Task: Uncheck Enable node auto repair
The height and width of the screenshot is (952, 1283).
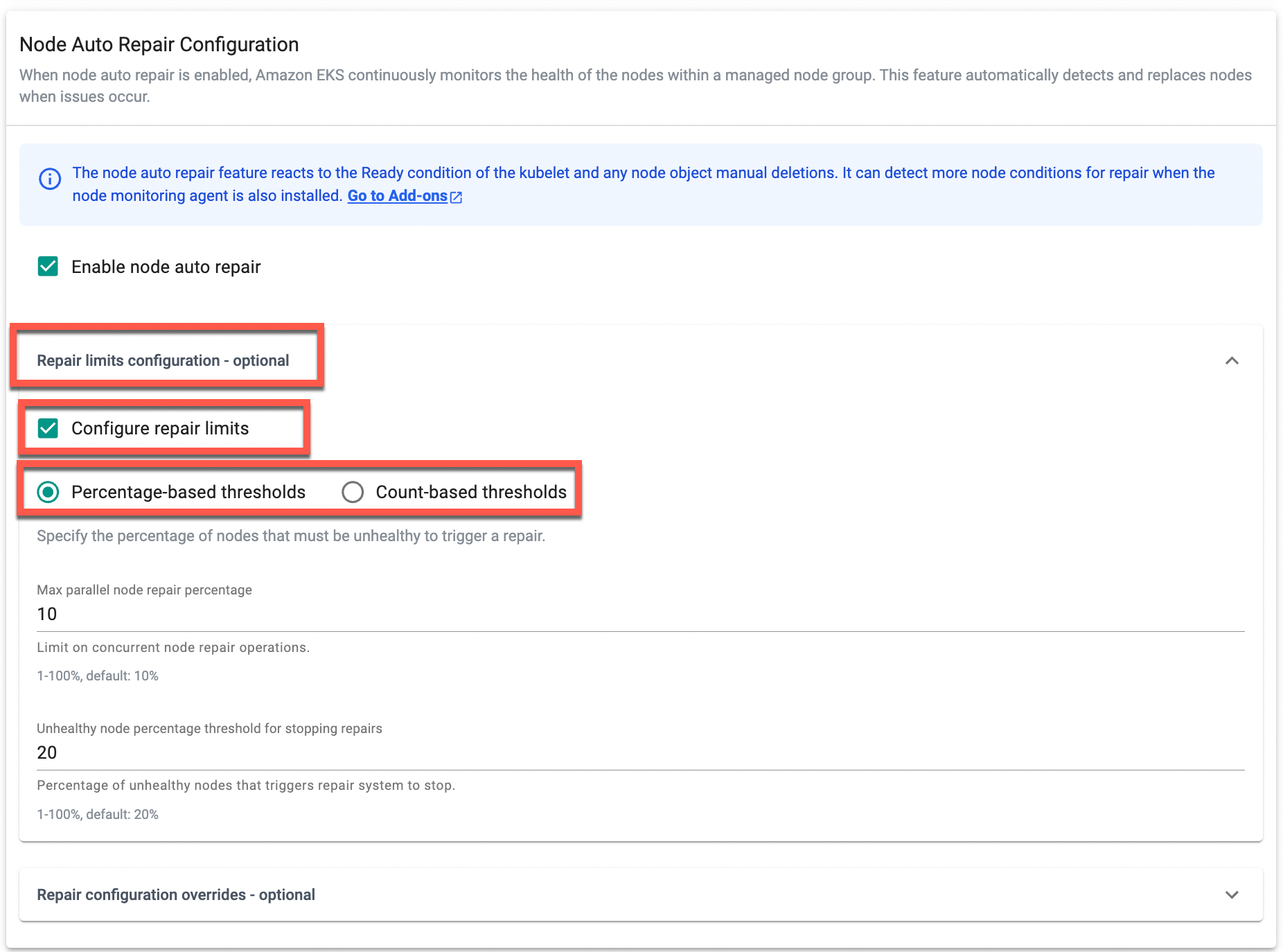Action: (48, 267)
